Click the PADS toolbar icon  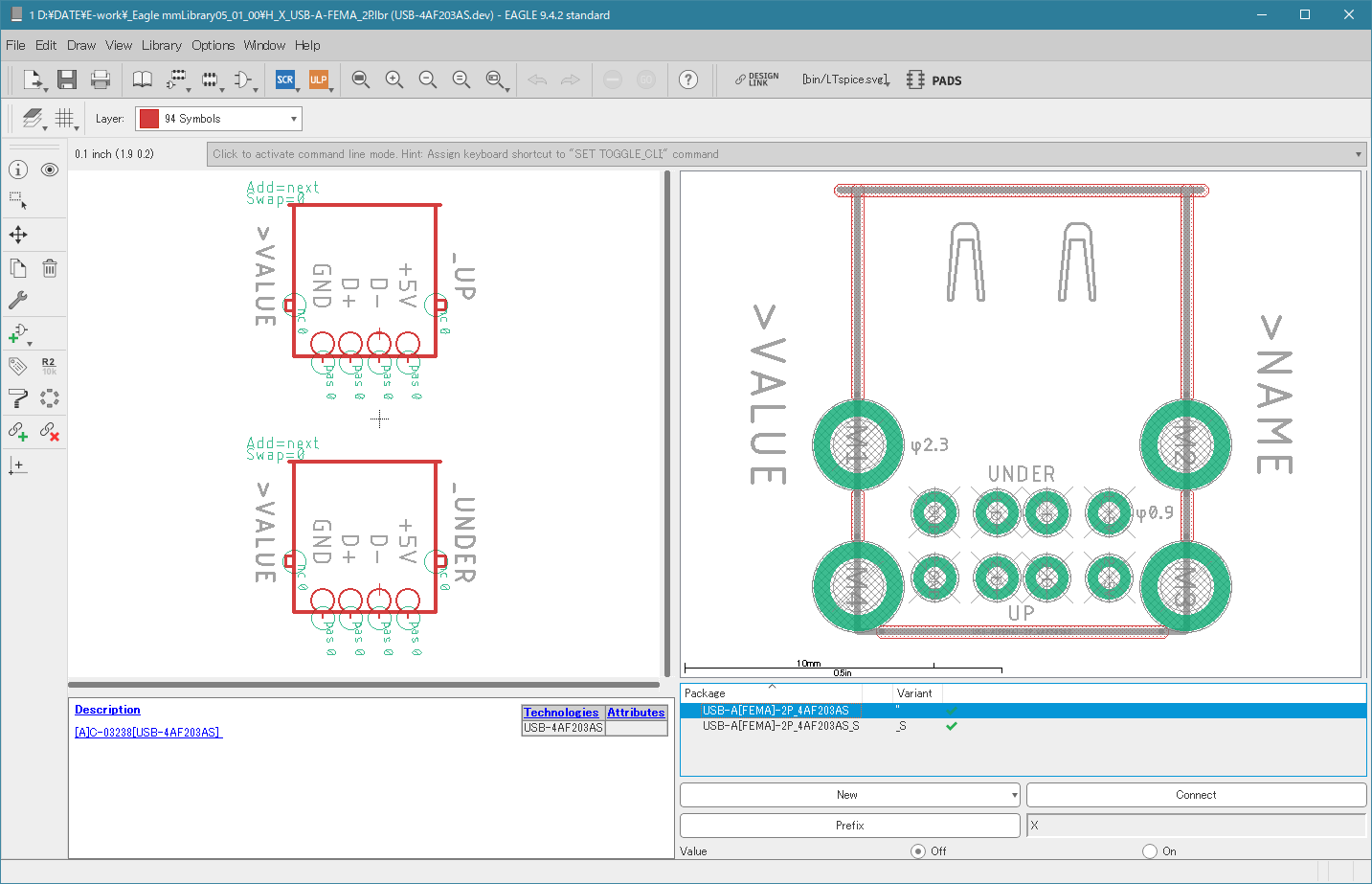point(934,80)
